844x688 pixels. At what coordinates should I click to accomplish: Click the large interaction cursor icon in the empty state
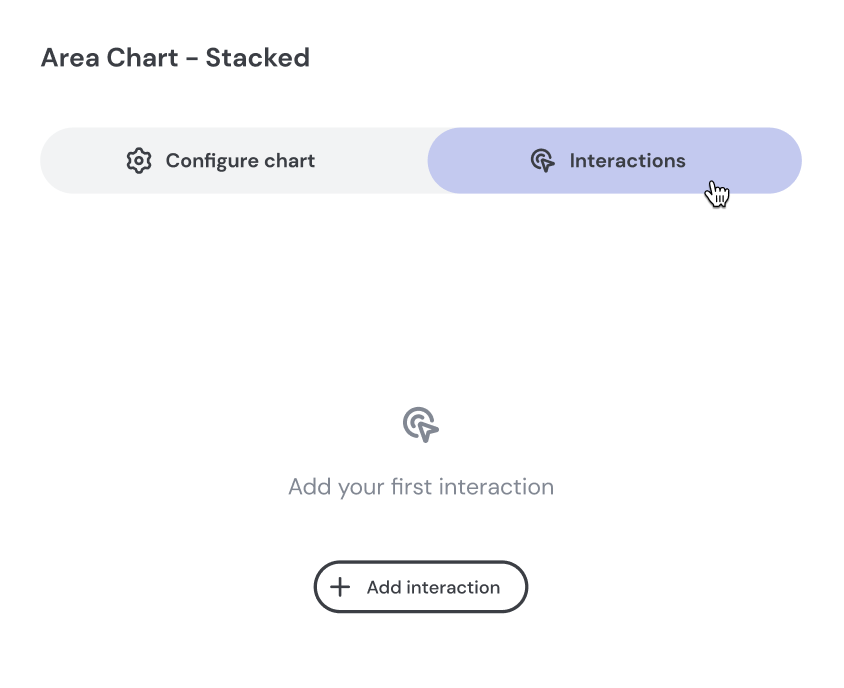[x=421, y=425]
